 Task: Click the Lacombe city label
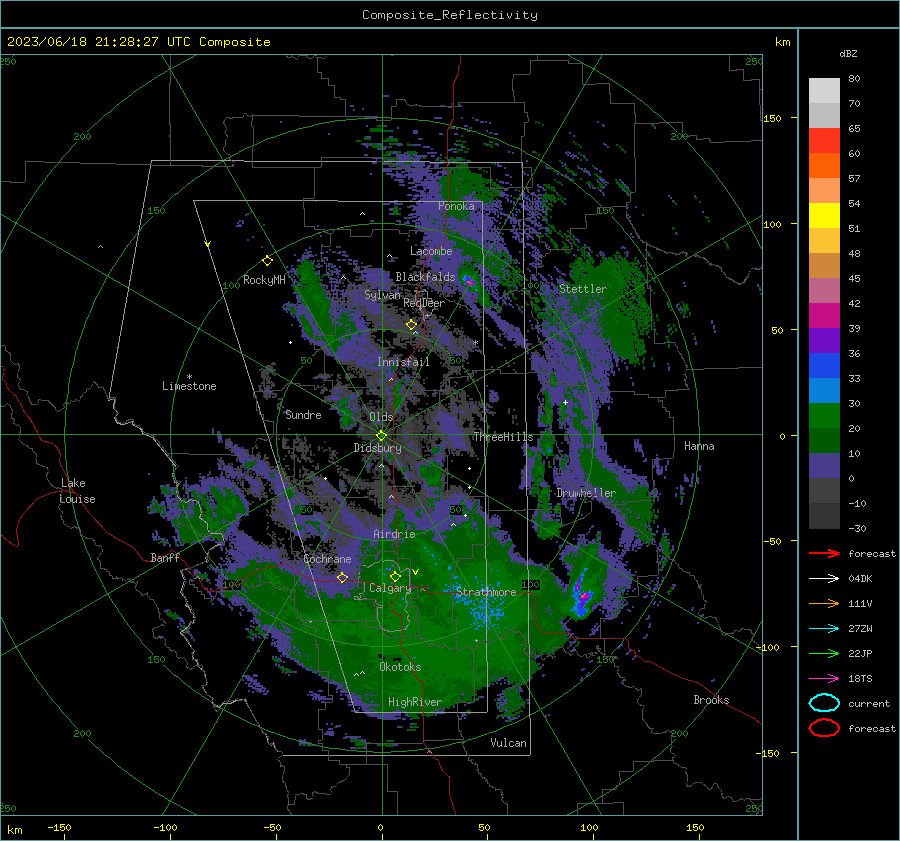(431, 251)
